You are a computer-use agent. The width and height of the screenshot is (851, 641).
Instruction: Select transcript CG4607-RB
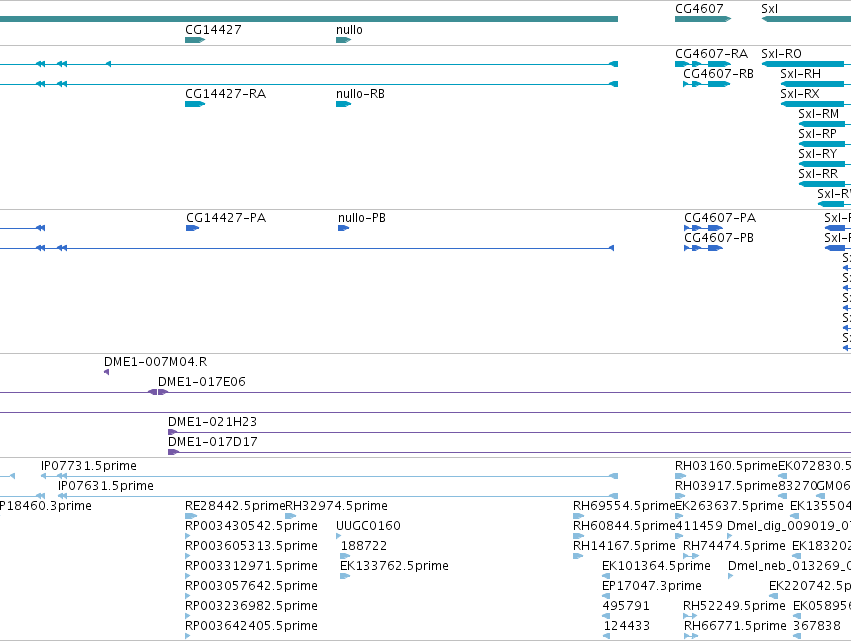tap(719, 74)
